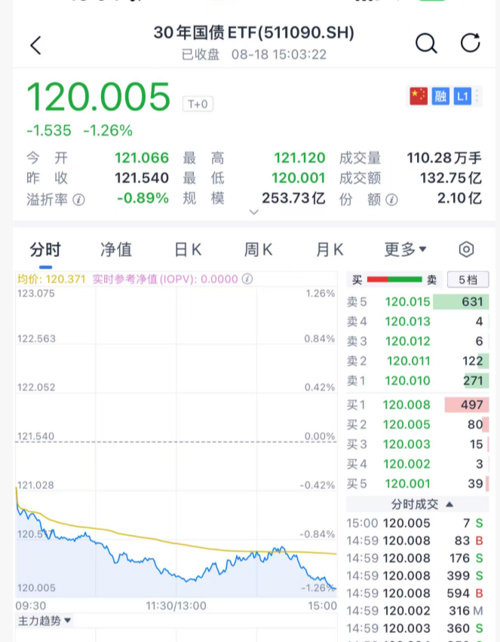Tap the L1 quote level badge
500x642 pixels.
tap(462, 97)
